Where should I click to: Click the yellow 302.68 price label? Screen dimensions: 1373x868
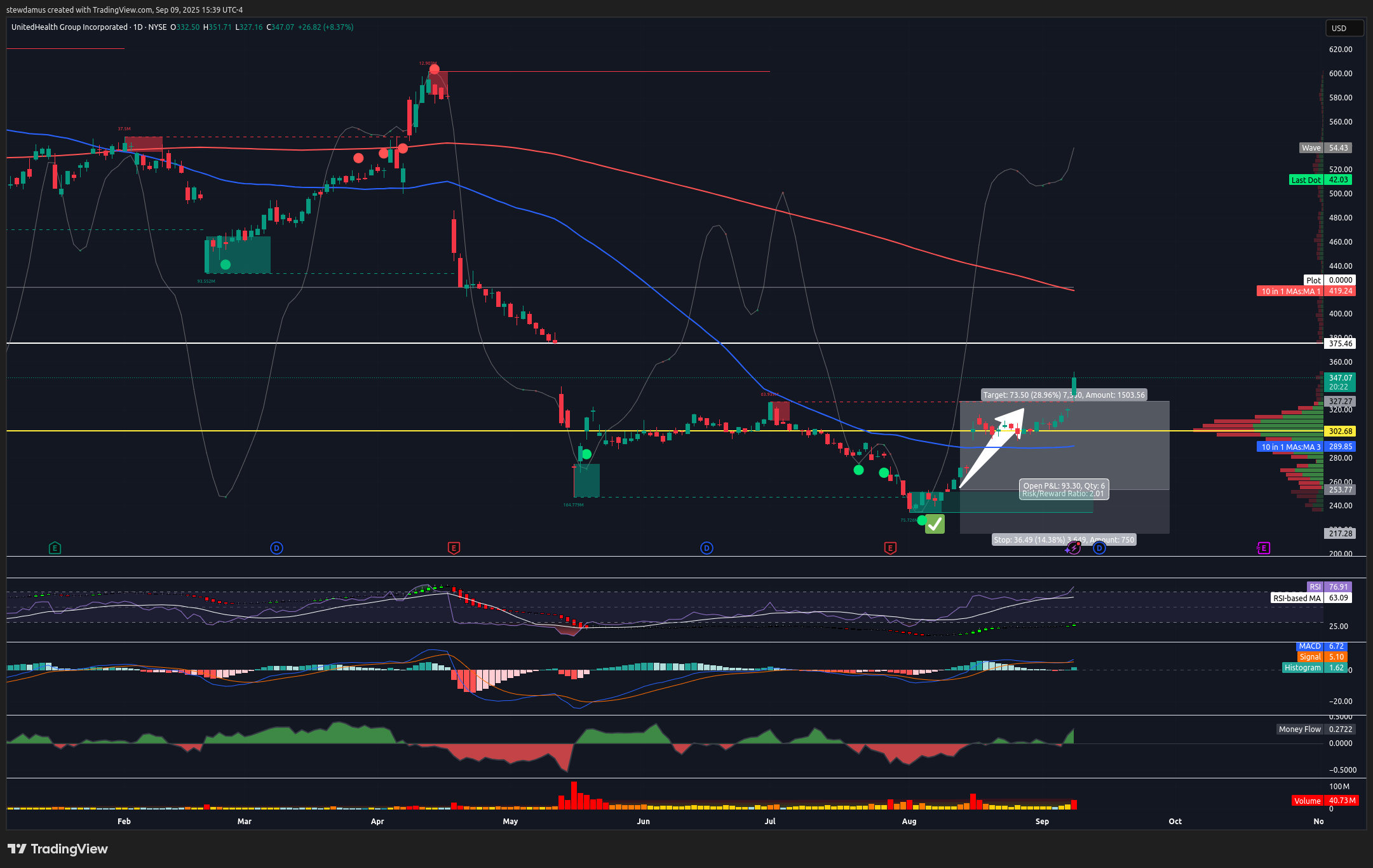(x=1339, y=431)
